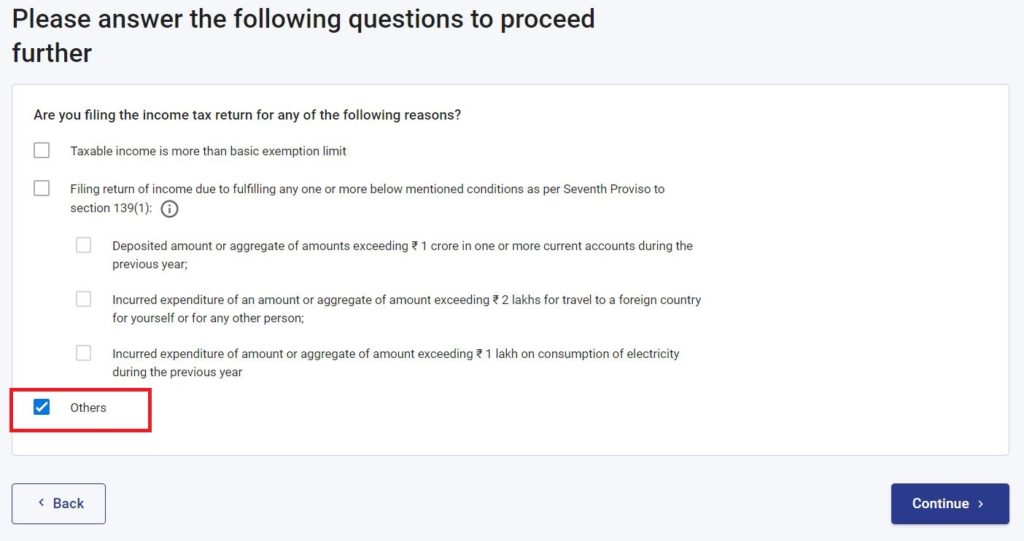
Task: Click the left chevron inside Back button
Action: click(x=41, y=502)
